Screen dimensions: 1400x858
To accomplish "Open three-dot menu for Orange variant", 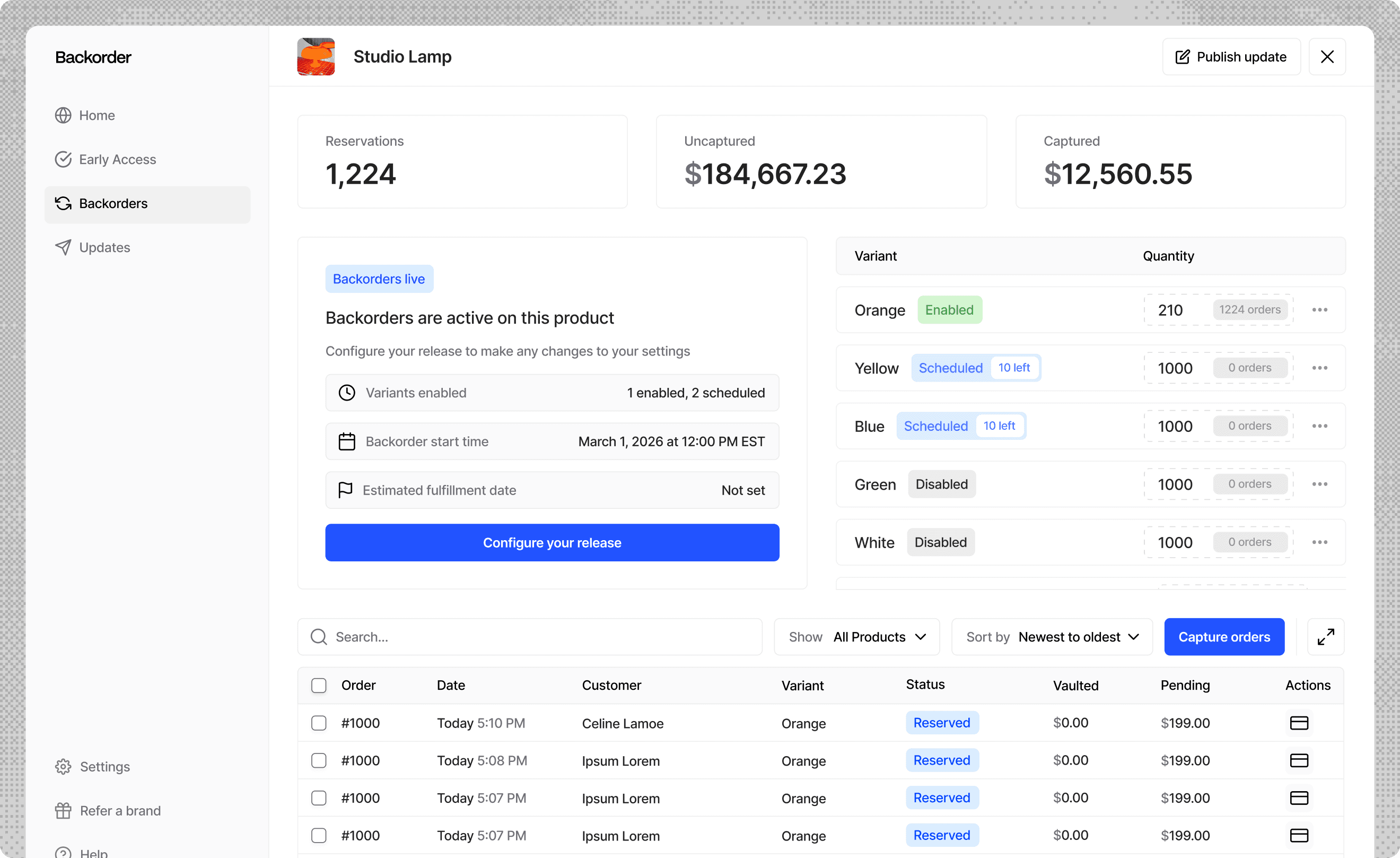I will tap(1319, 310).
